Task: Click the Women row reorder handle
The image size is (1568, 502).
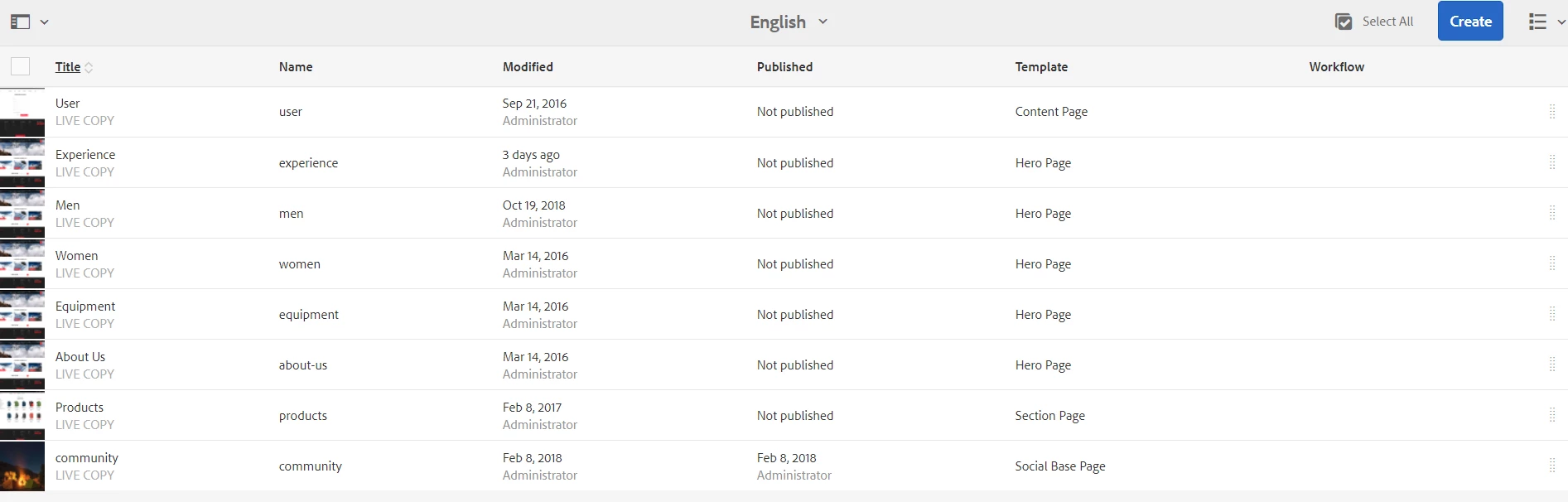Action: tap(1552, 264)
